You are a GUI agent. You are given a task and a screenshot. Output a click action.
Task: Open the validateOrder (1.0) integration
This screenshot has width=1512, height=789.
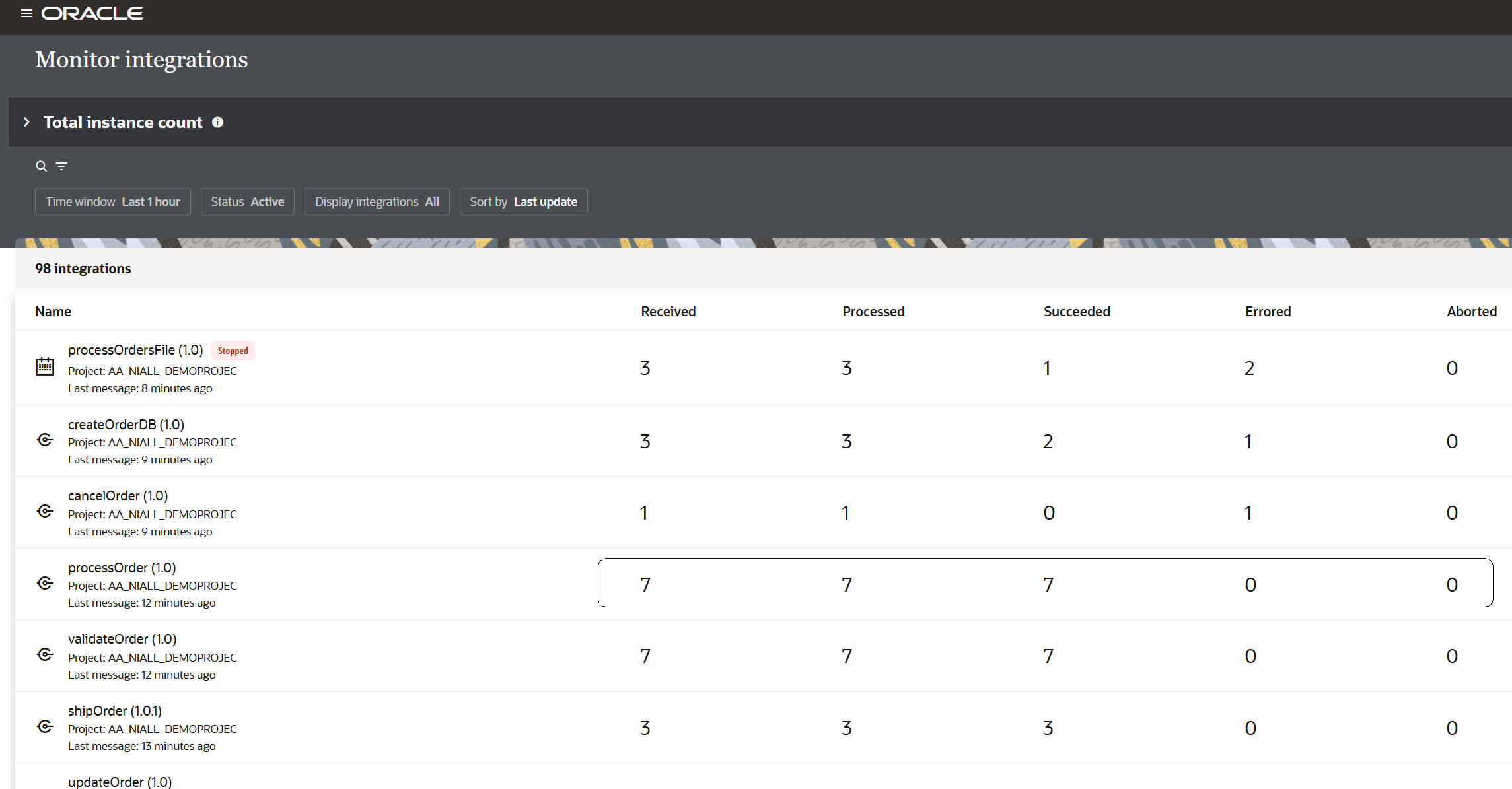(x=122, y=639)
